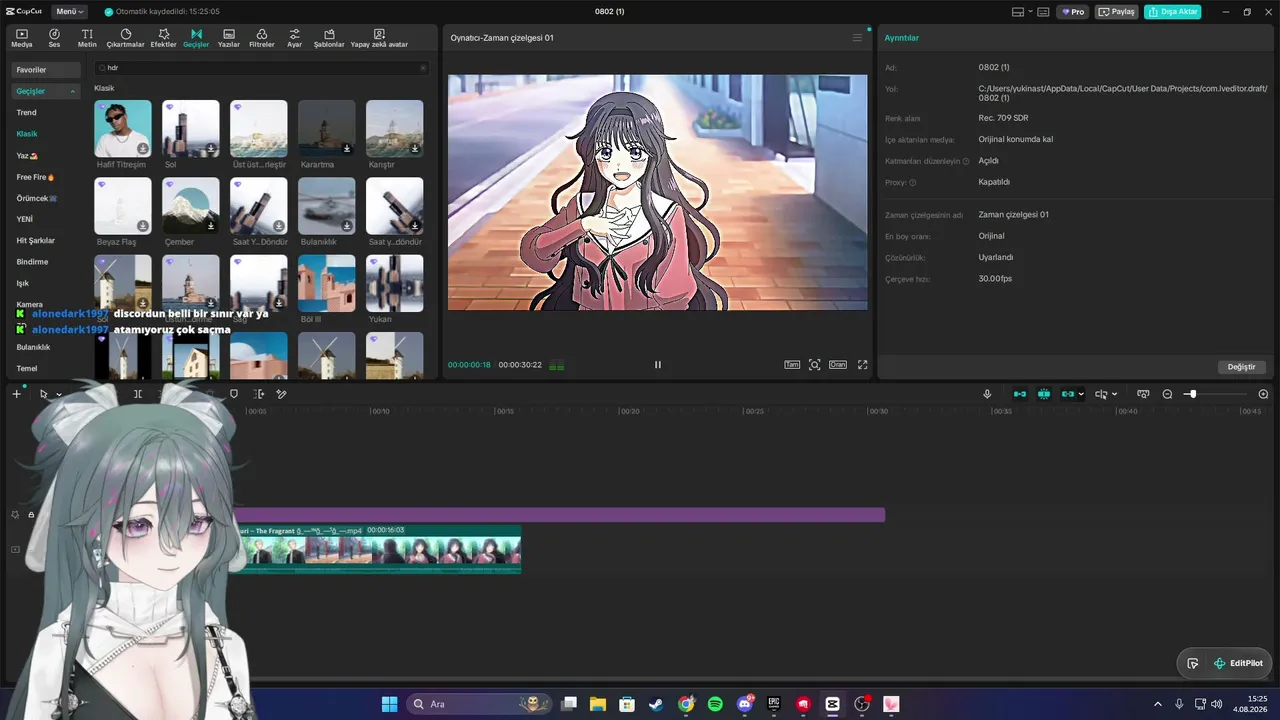
Task: Click the preview snapshot focus icon
Action: (815, 365)
